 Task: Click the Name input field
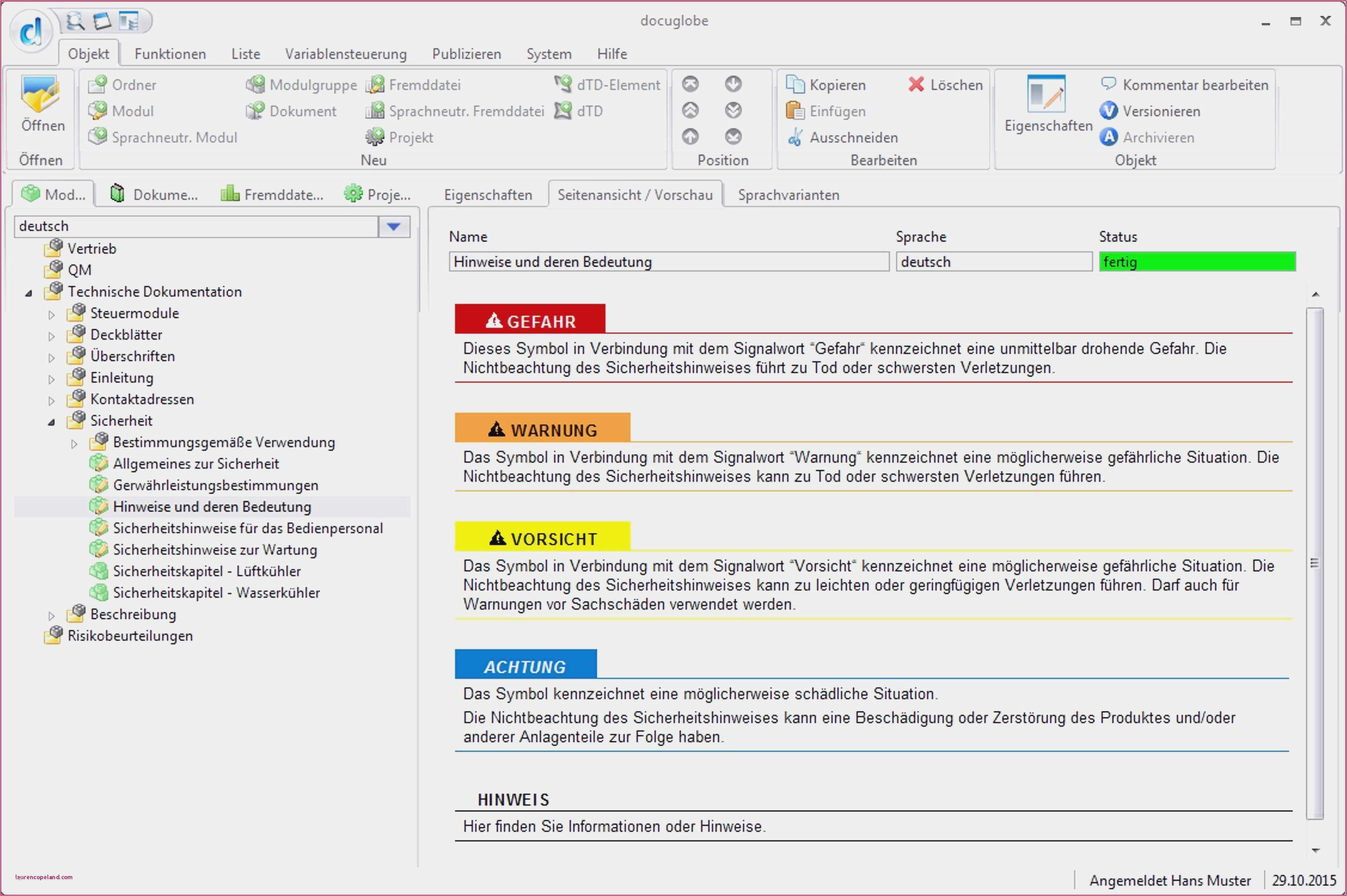669,262
